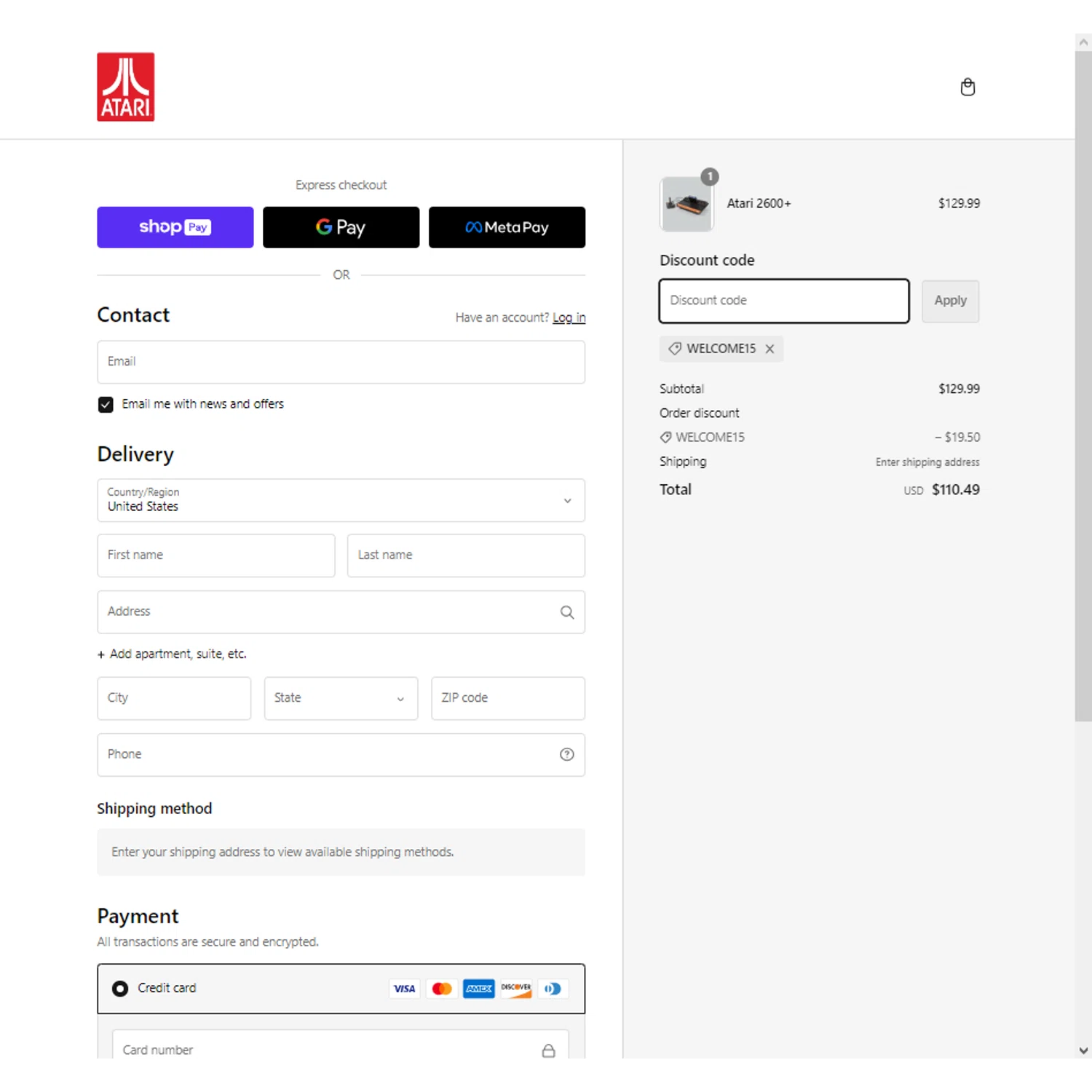
Task: Focus the City field
Action: tap(174, 698)
